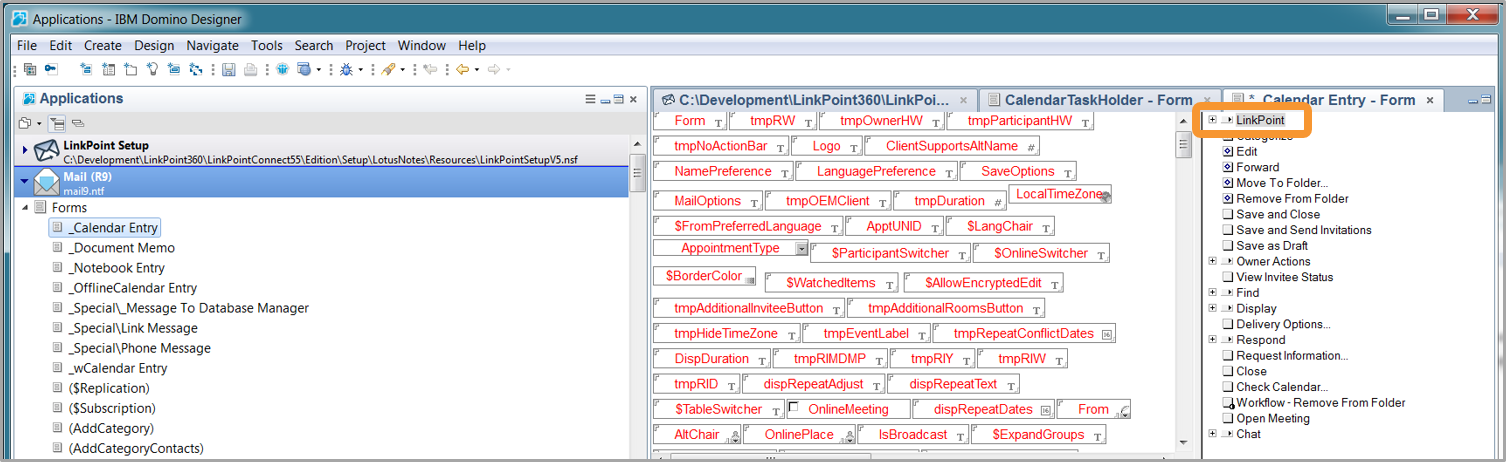Select the _Document Memo form

point(122,248)
